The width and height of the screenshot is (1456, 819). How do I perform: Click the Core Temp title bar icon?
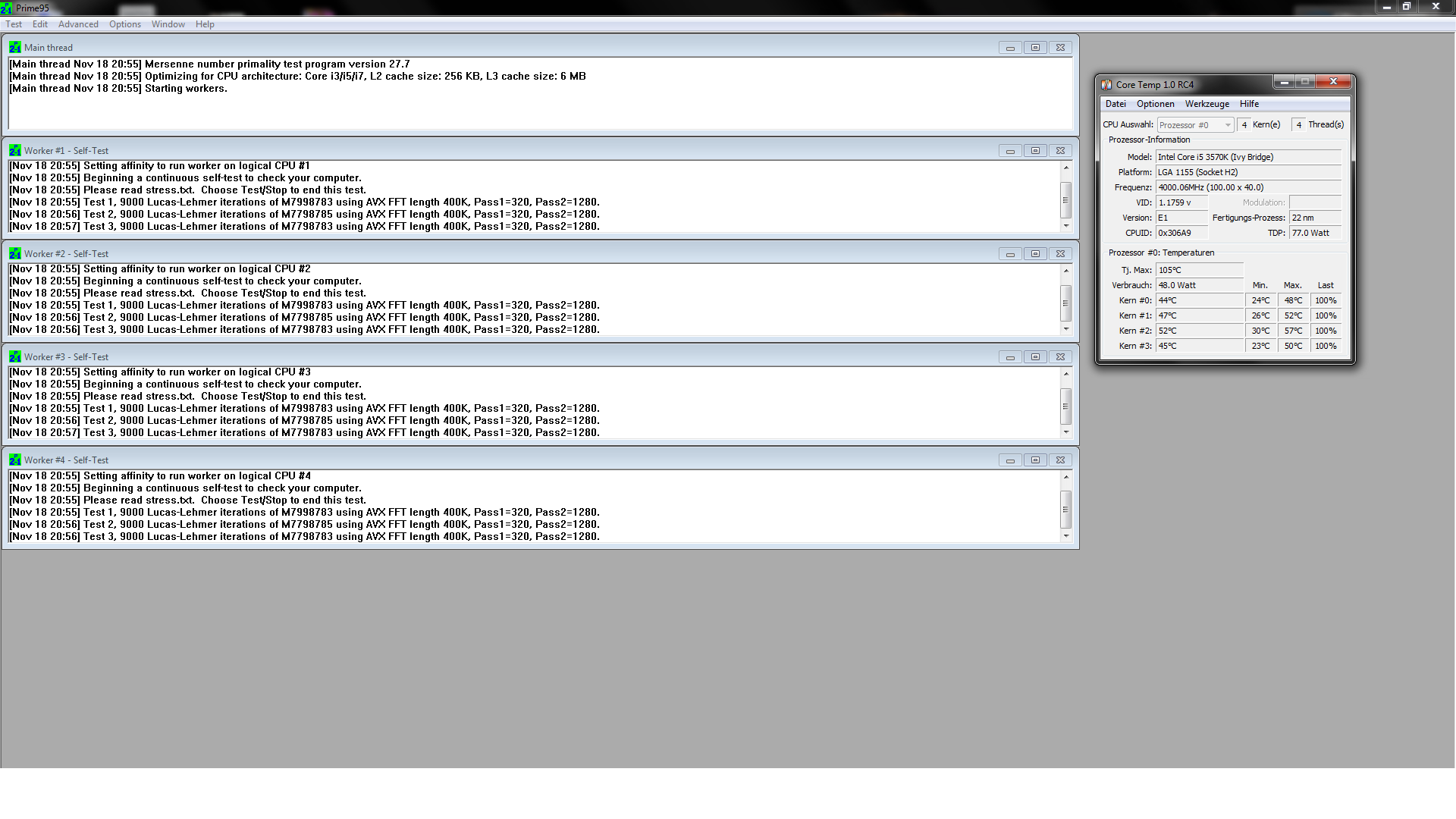1106,84
